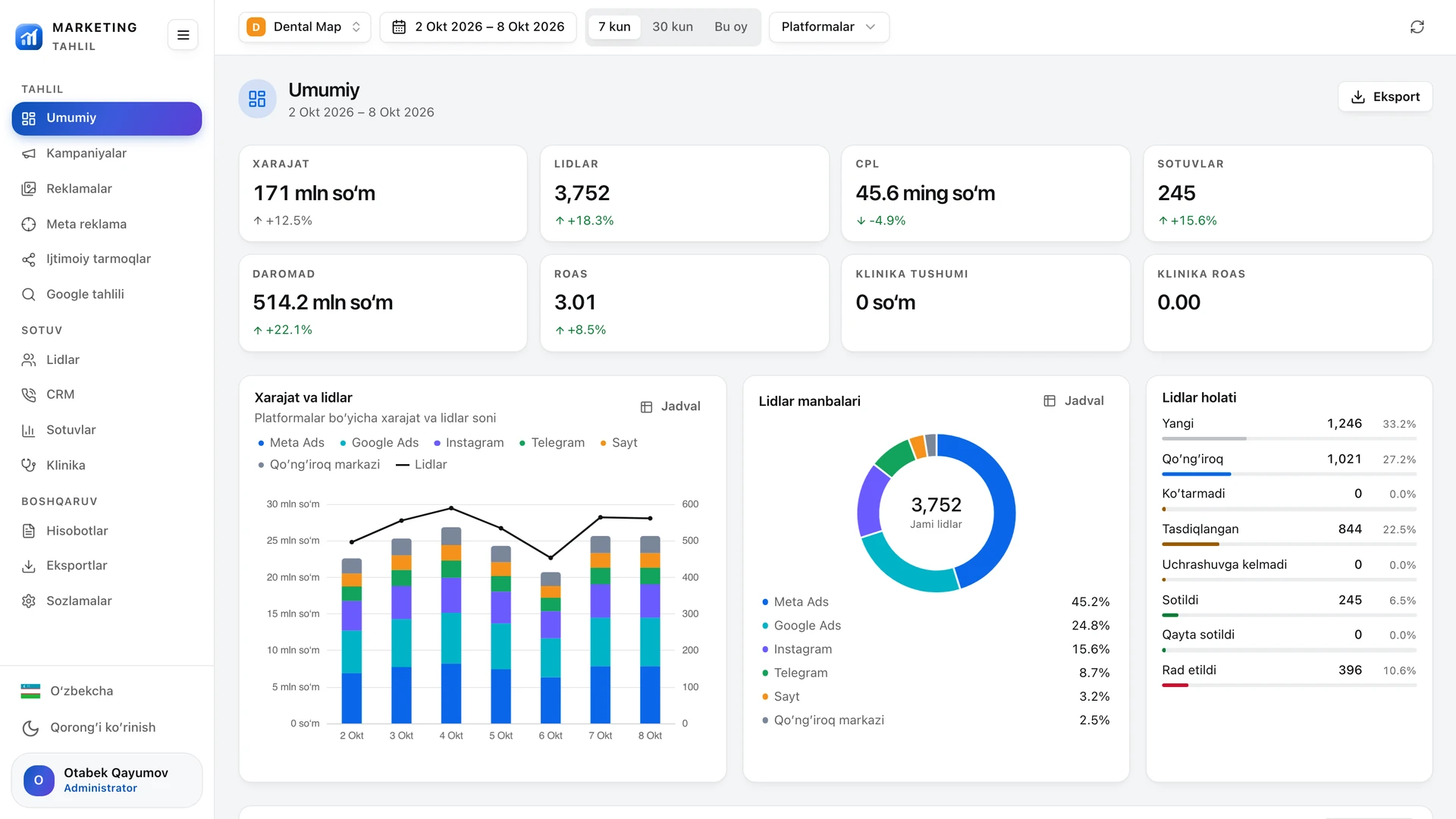Click the refresh icon in top bar
The image size is (1456, 819).
click(1417, 27)
